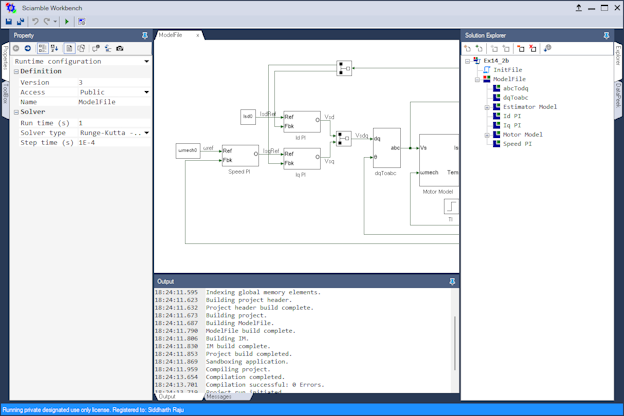Click the delete-block icon with red X
The height and width of the screenshot is (416, 624).
pos(533,49)
